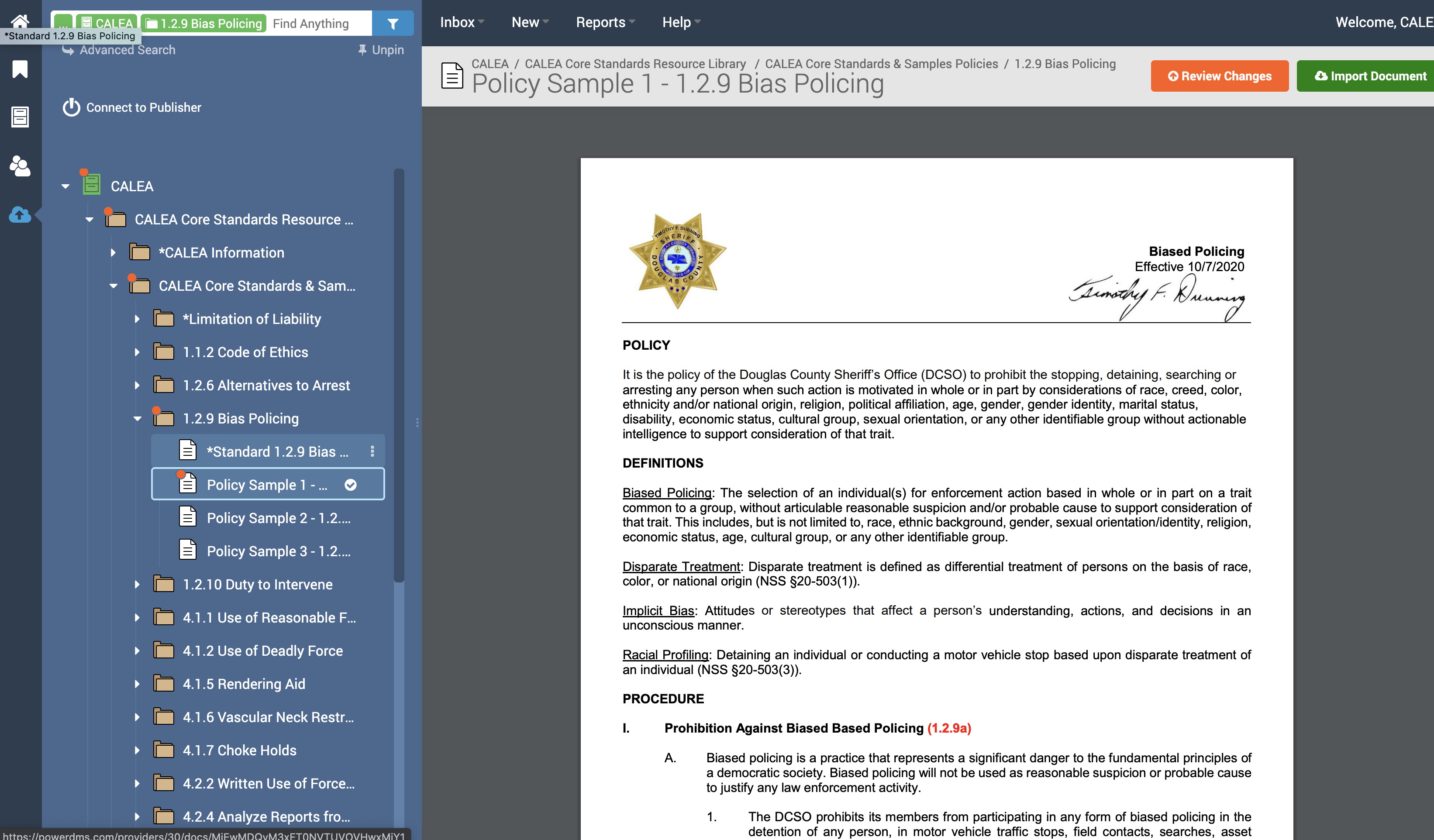Open the Reports menu
Viewport: 1434px width, 840px height.
(x=606, y=22)
